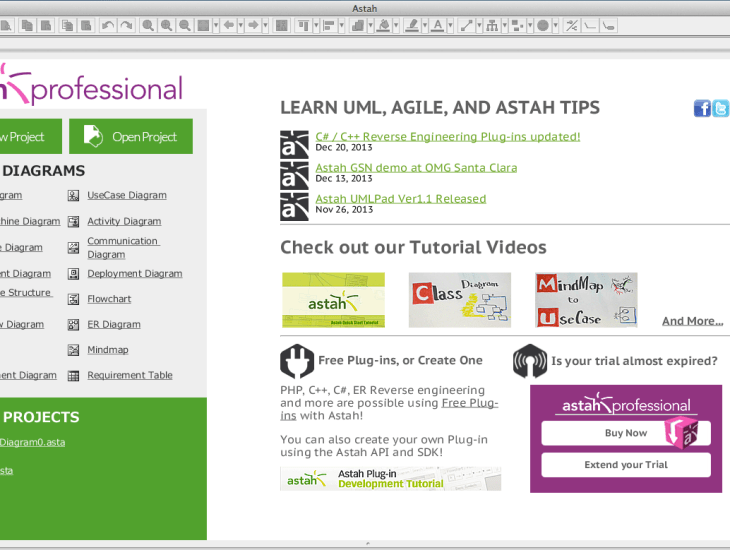
Task: Click the Mindmap diagram icon
Action: click(x=73, y=350)
